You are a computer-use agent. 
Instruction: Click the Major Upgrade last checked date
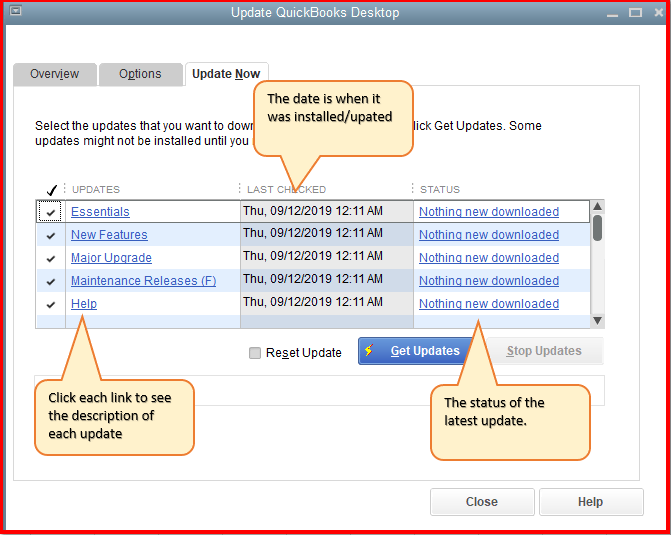click(x=327, y=256)
